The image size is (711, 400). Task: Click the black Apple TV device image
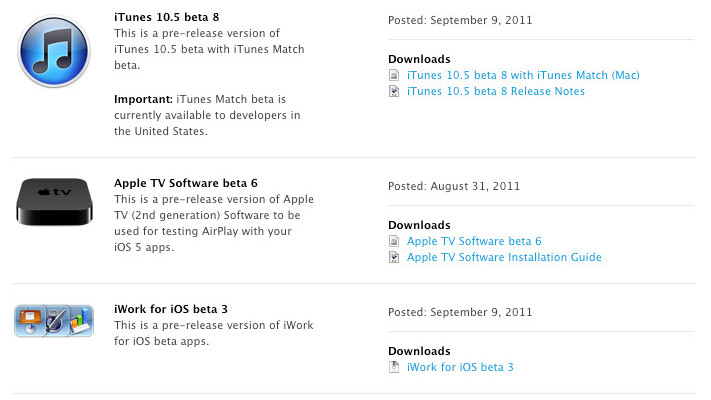point(56,201)
